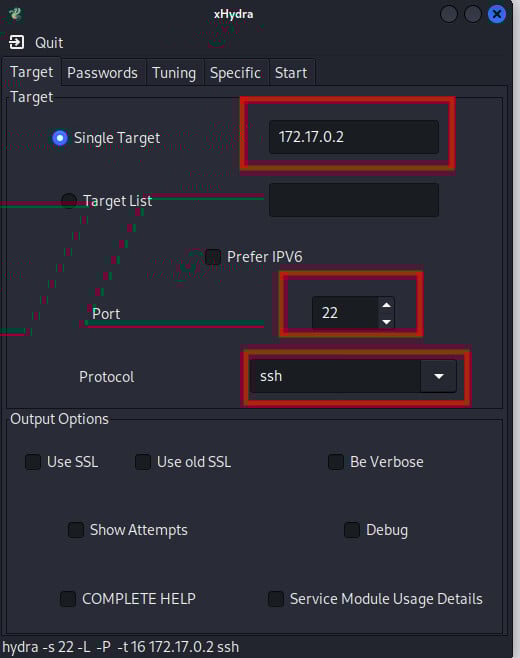The image size is (520, 658).
Task: Select the ssh protocol combo box
Action: pyautogui.click(x=353, y=376)
